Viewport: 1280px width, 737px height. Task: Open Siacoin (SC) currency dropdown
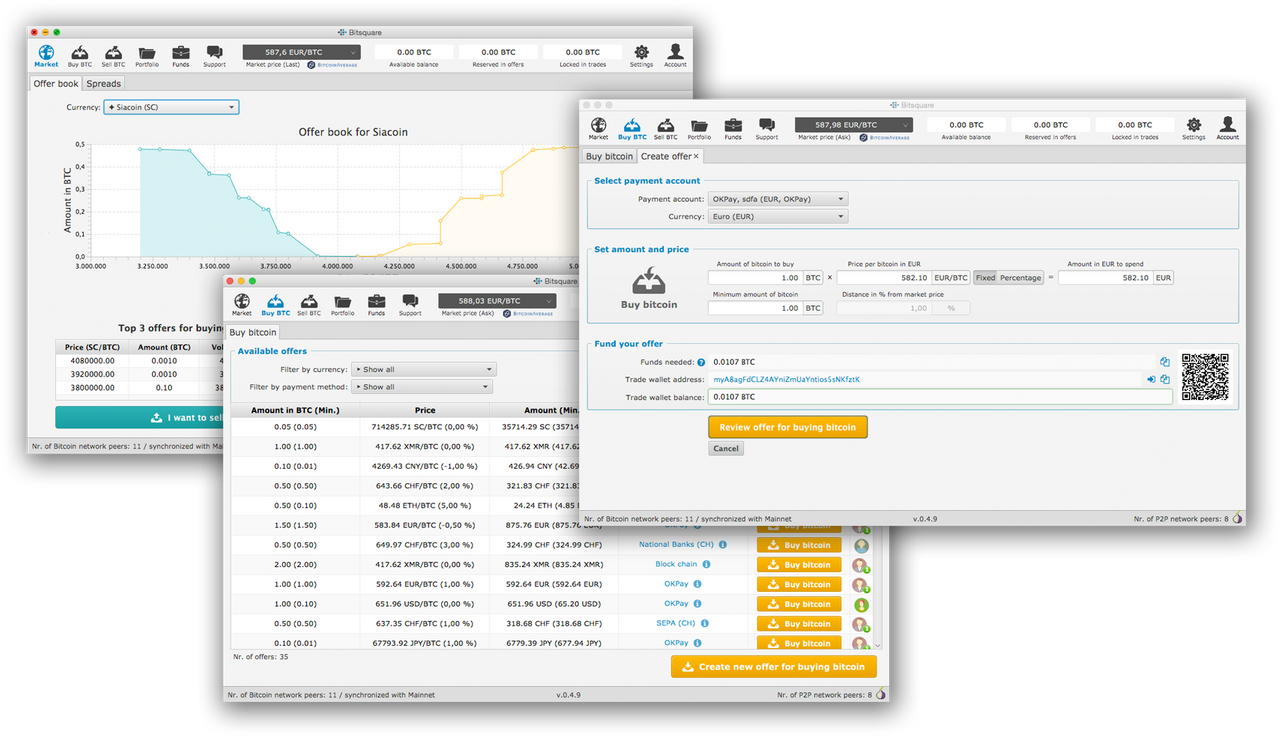click(x=171, y=107)
